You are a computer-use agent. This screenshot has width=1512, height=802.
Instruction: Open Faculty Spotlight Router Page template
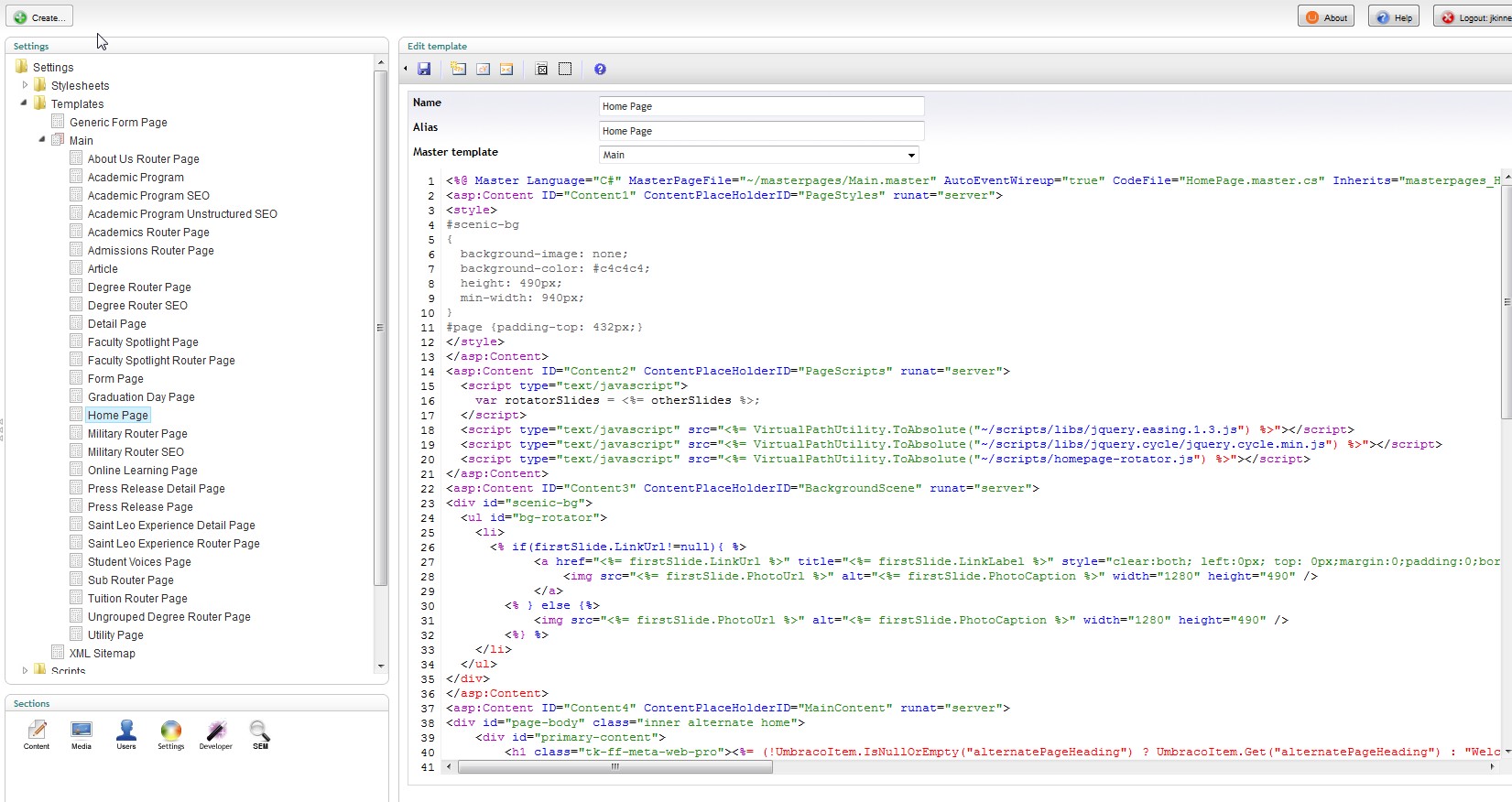tap(161, 360)
